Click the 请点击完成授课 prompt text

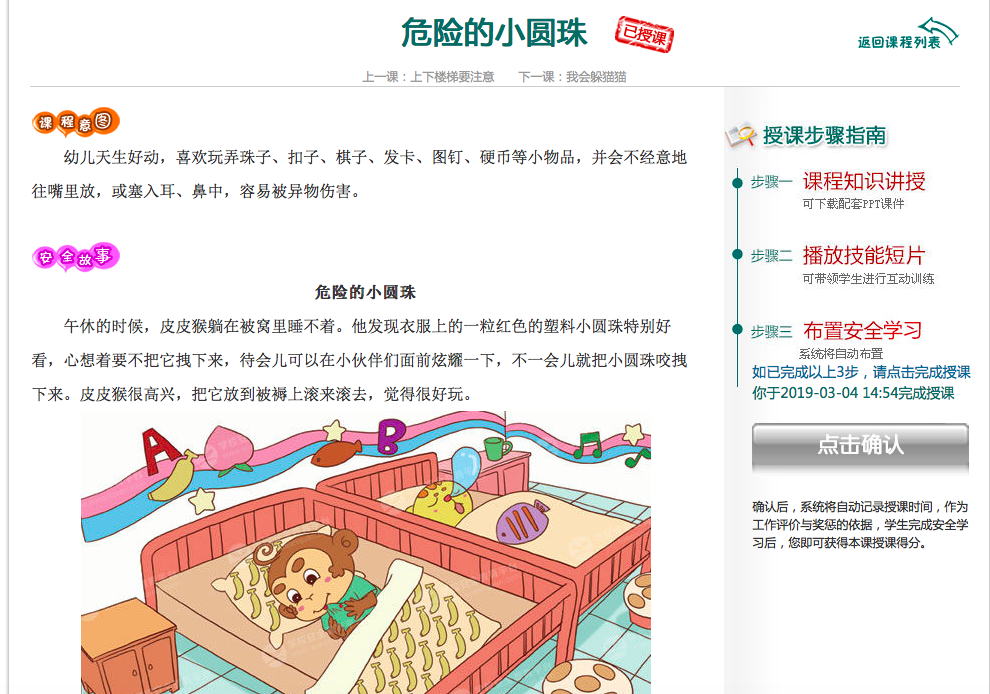tap(921, 372)
